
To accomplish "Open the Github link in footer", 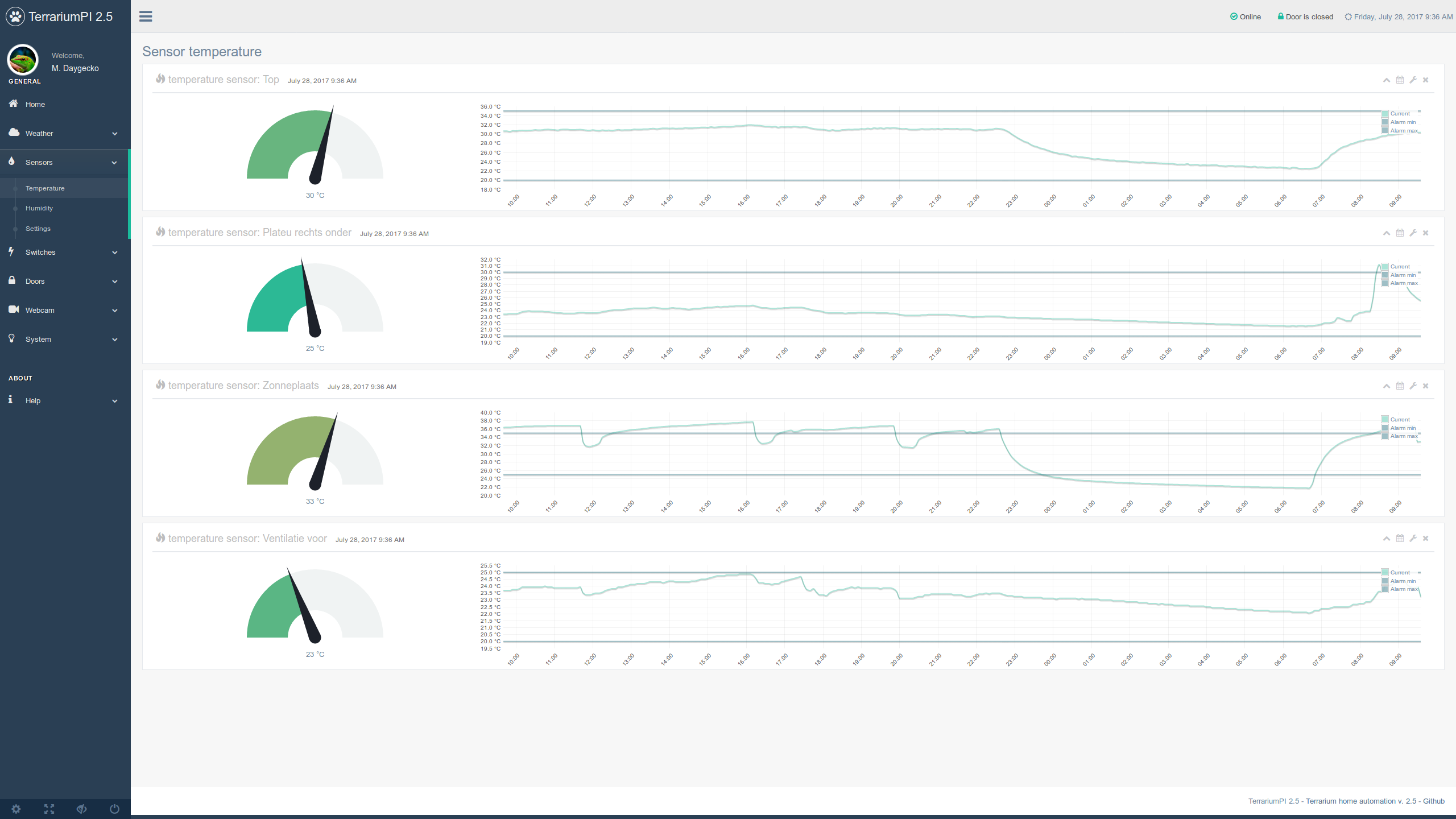I will click(x=1433, y=801).
